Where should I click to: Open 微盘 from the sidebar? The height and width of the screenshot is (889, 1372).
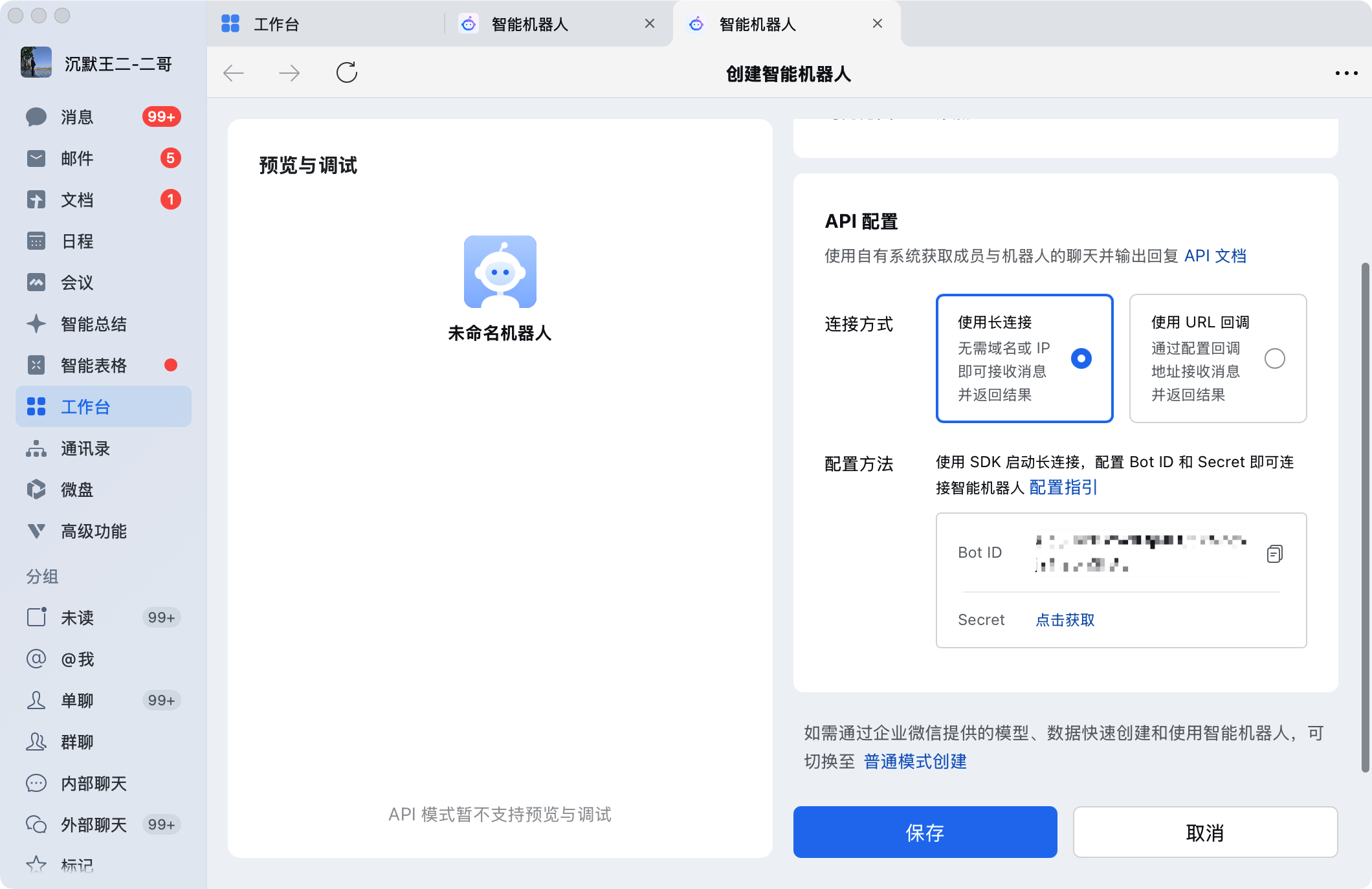78,490
